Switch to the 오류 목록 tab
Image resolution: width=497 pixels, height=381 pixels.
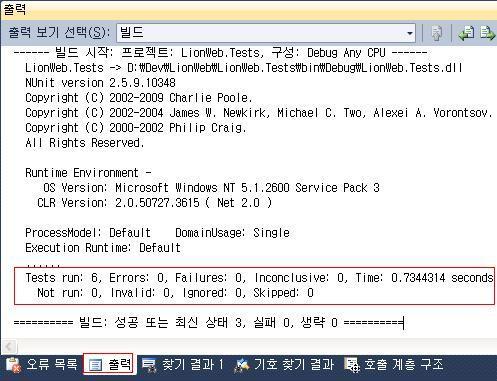(41, 364)
